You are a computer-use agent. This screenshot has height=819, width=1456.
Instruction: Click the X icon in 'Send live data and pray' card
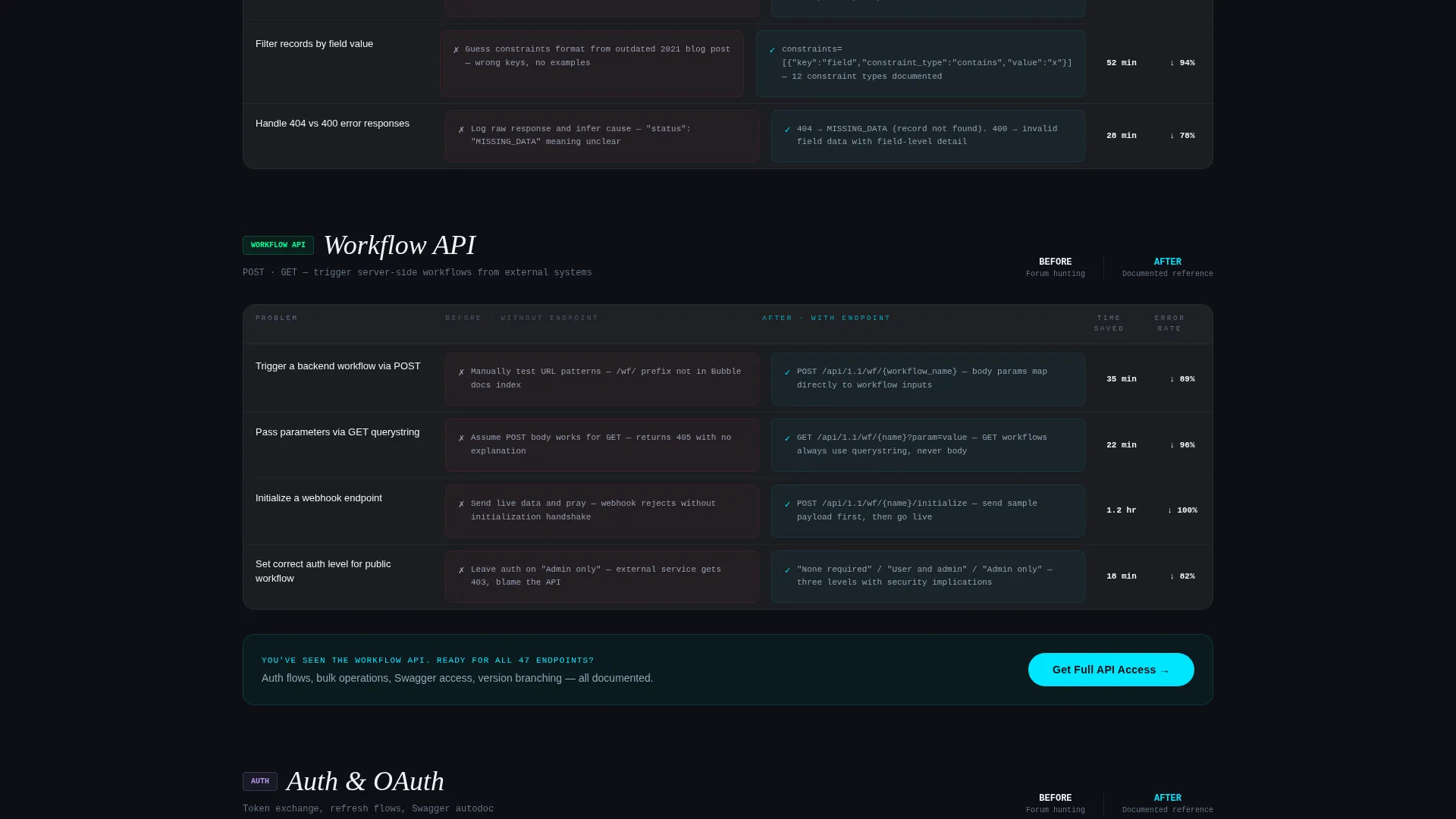pos(461,504)
